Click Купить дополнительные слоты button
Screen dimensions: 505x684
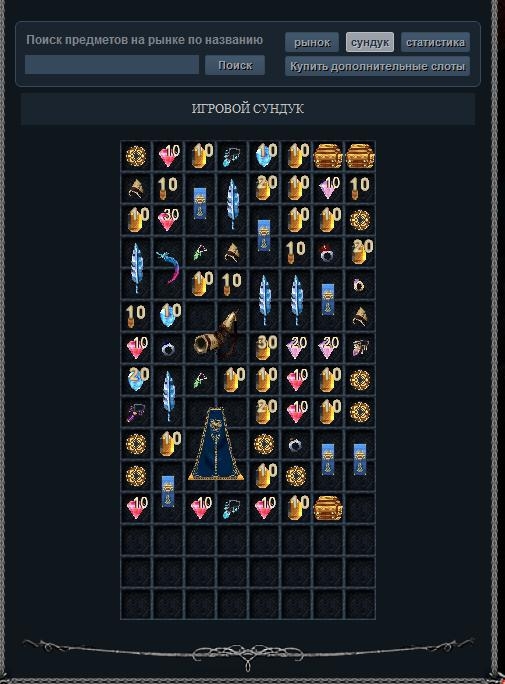coord(377,66)
